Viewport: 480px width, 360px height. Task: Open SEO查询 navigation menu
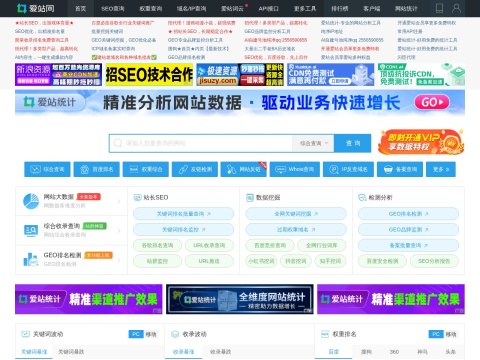coord(113,8)
